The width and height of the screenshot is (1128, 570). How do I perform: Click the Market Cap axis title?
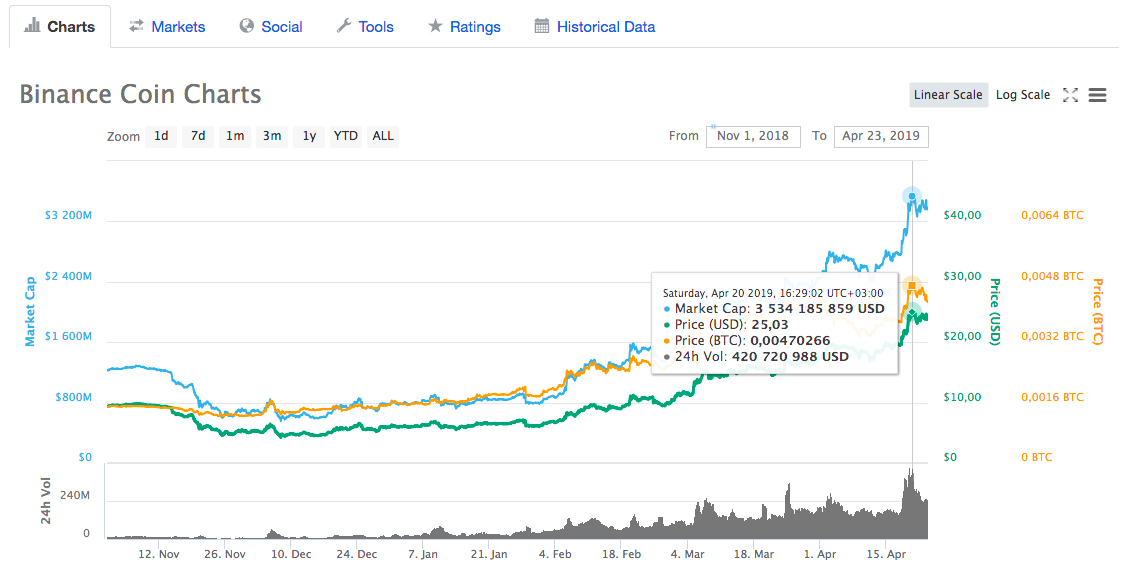pos(30,312)
